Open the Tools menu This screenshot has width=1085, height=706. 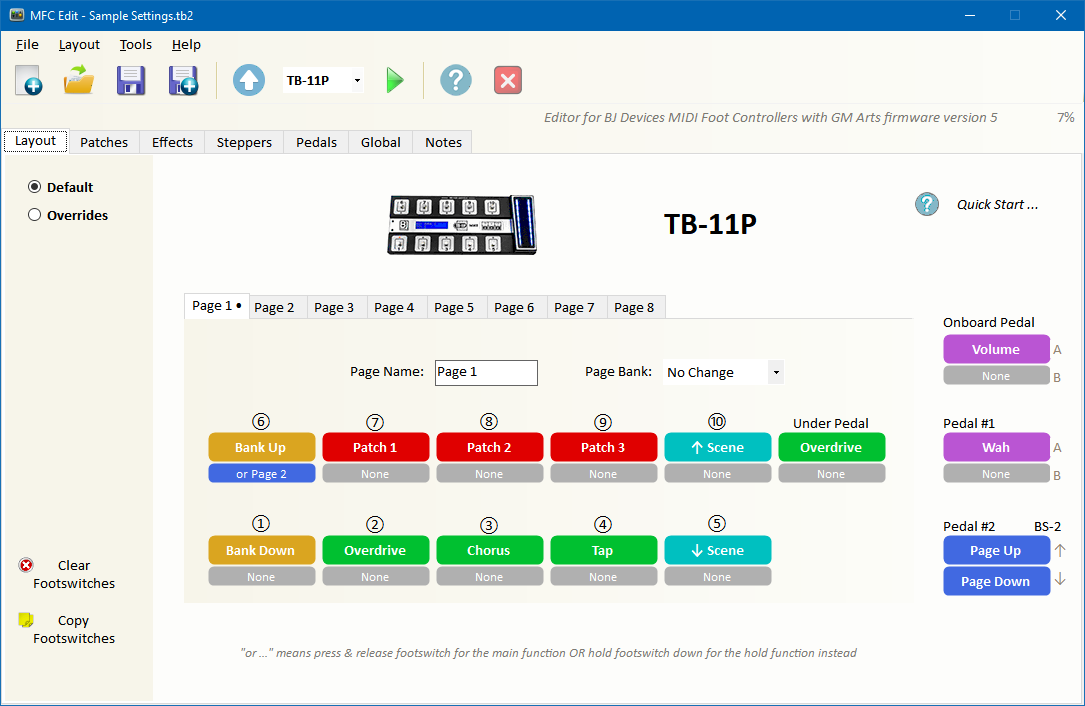click(135, 45)
